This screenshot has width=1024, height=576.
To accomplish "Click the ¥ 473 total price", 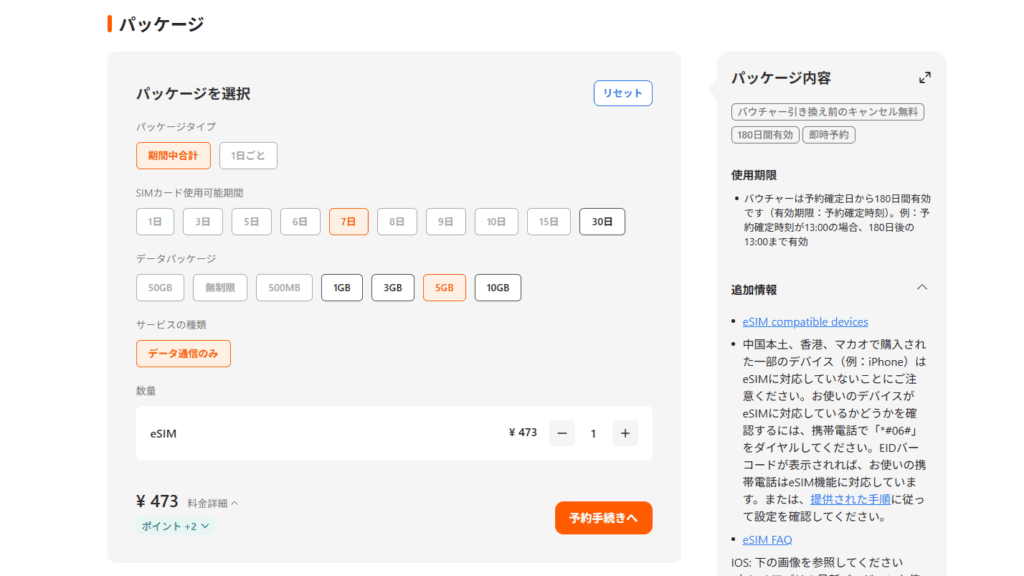I will pyautogui.click(x=157, y=502).
